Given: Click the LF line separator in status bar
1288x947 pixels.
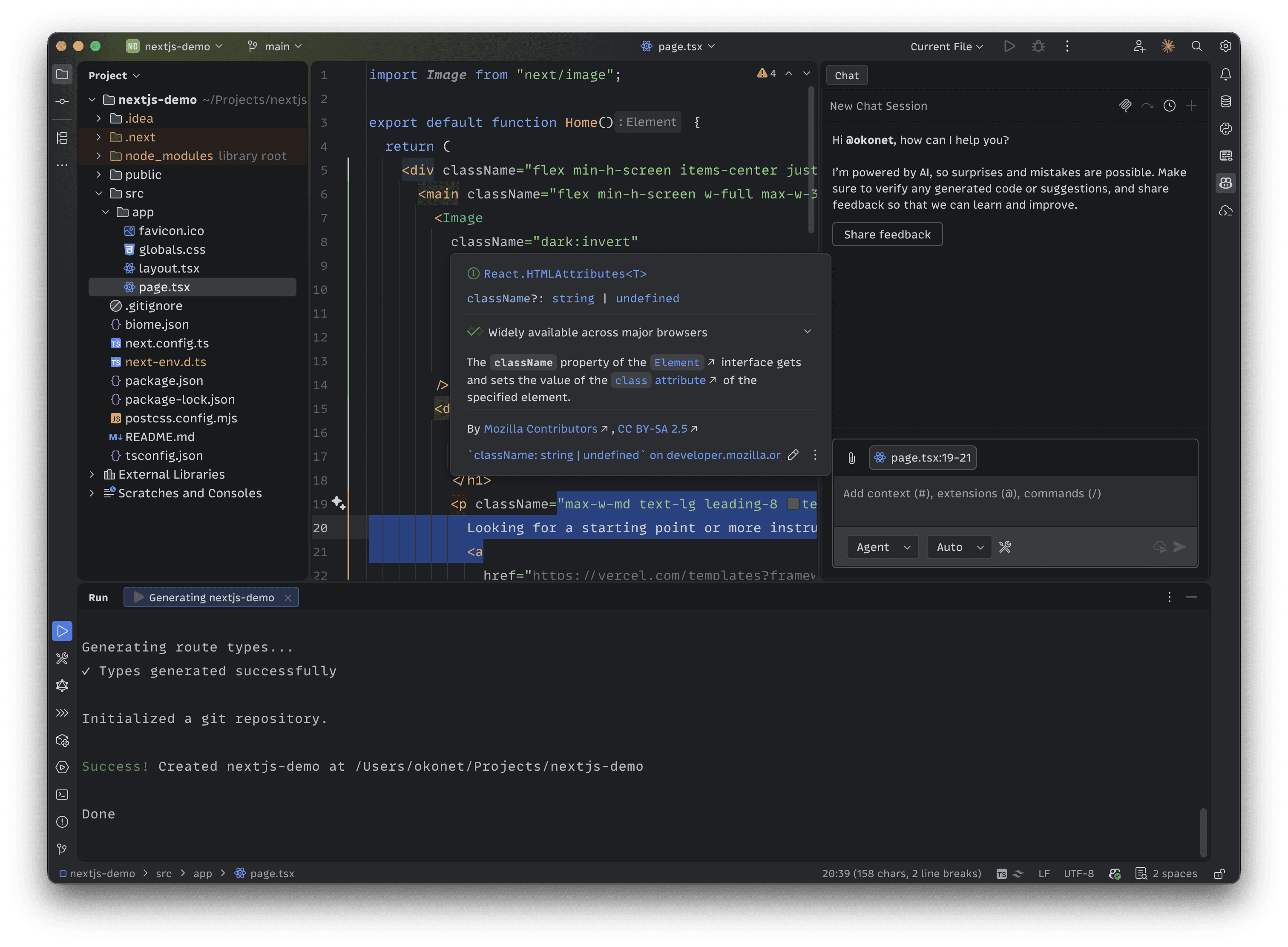Looking at the screenshot, I should pos(1044,874).
